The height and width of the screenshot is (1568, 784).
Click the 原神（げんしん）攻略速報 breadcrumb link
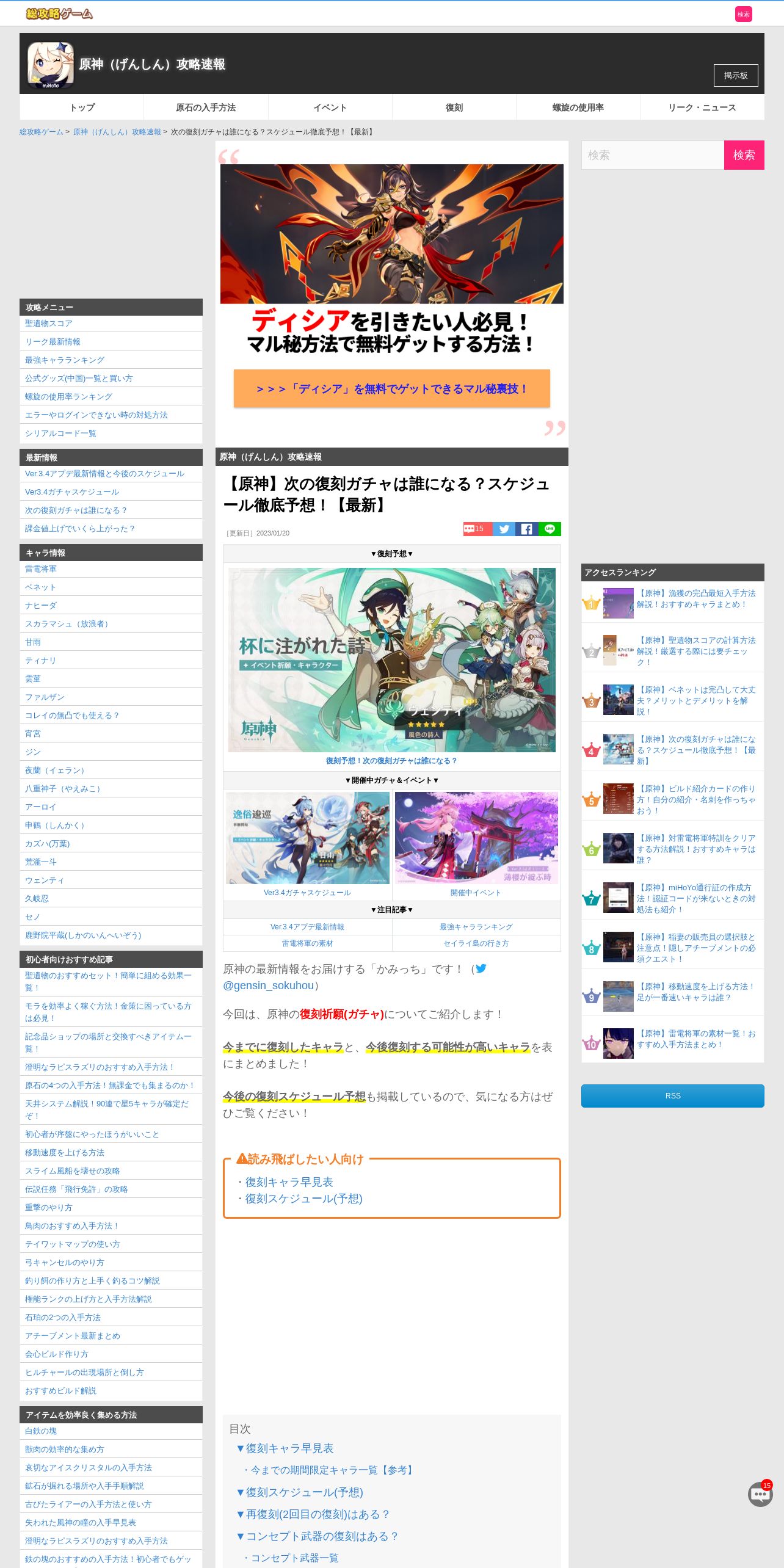click(117, 132)
